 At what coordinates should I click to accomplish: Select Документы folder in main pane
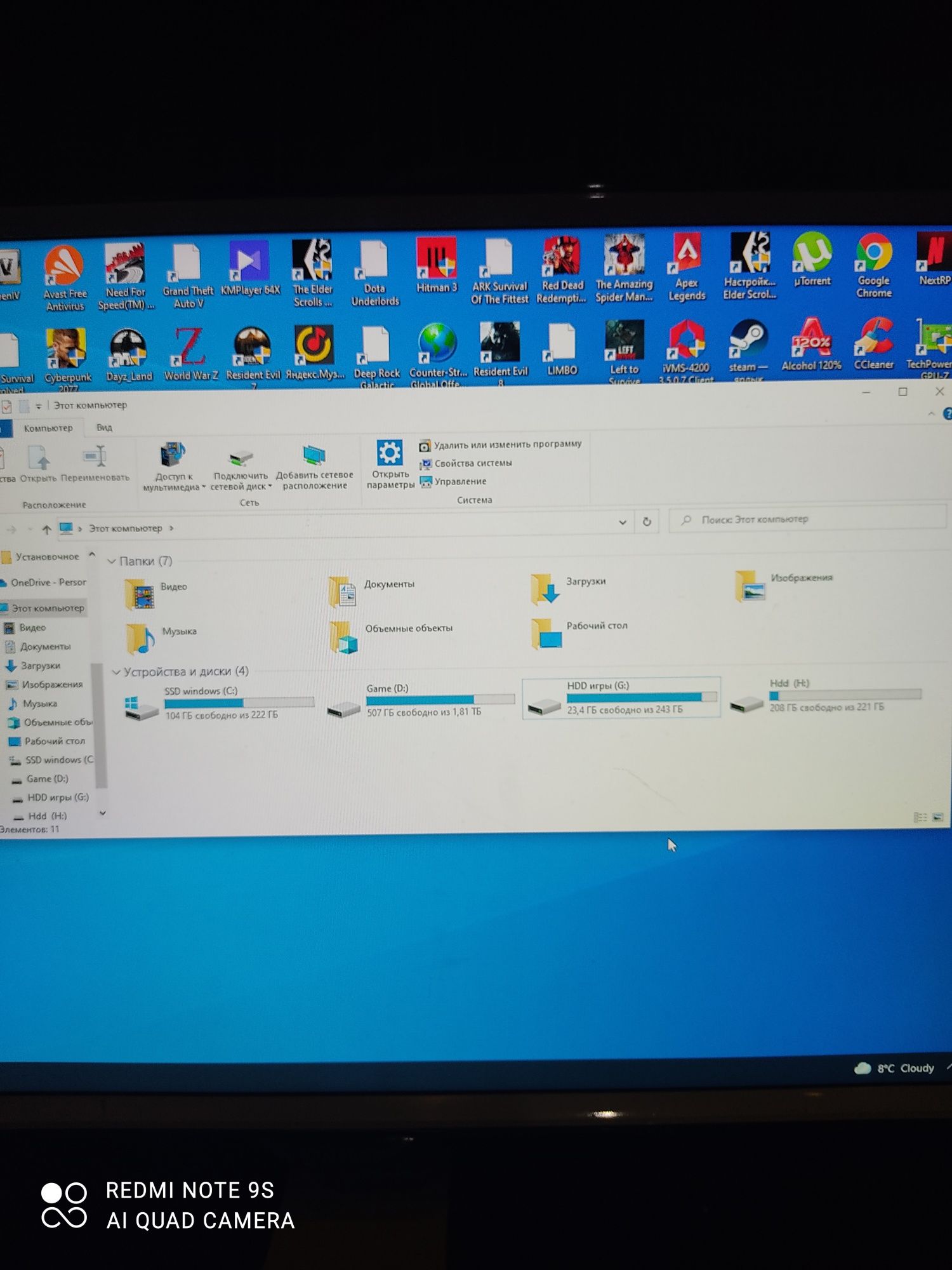click(372, 591)
